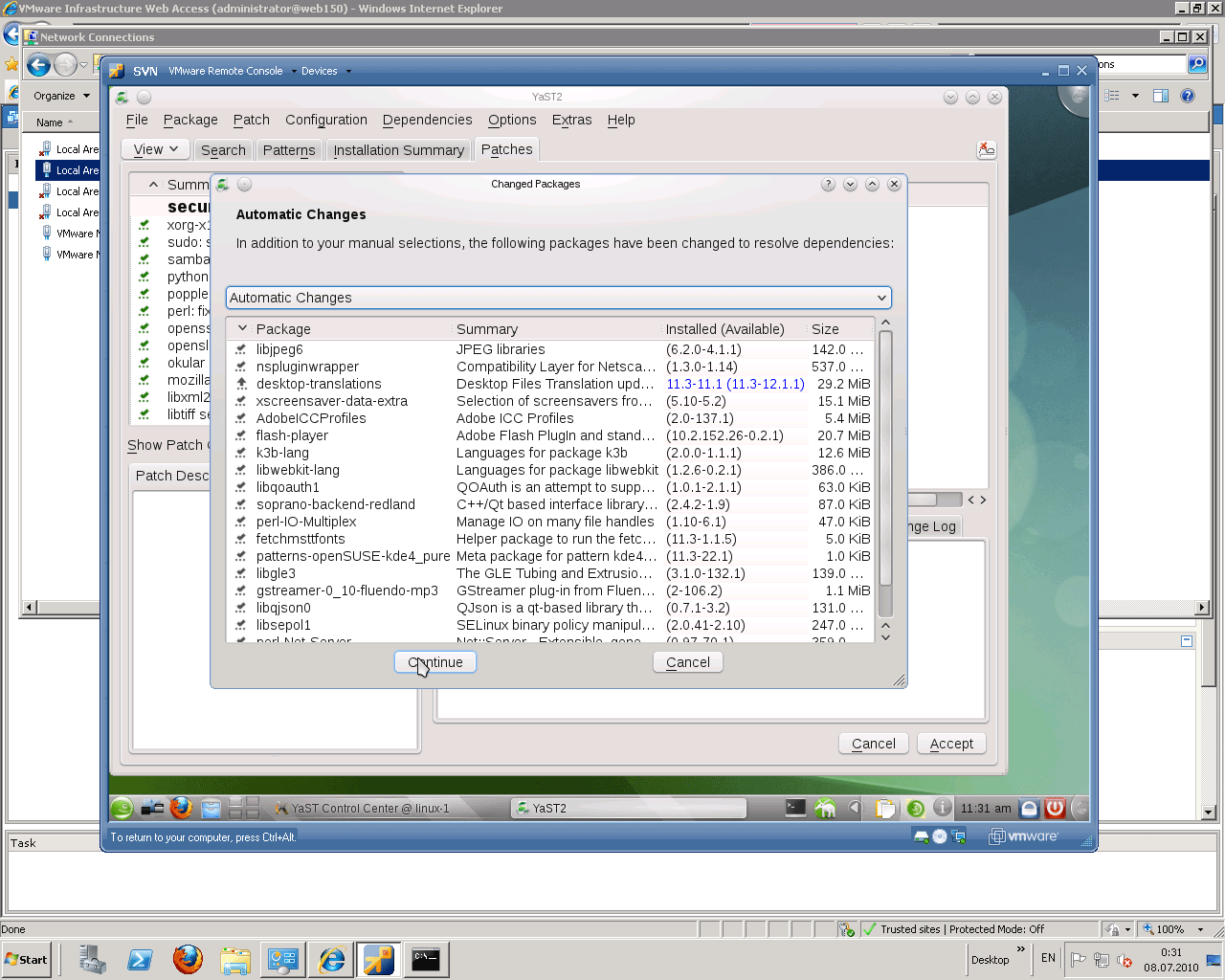Open the File menu in YaST2
Viewport: 1225px width, 980px height.
137,120
